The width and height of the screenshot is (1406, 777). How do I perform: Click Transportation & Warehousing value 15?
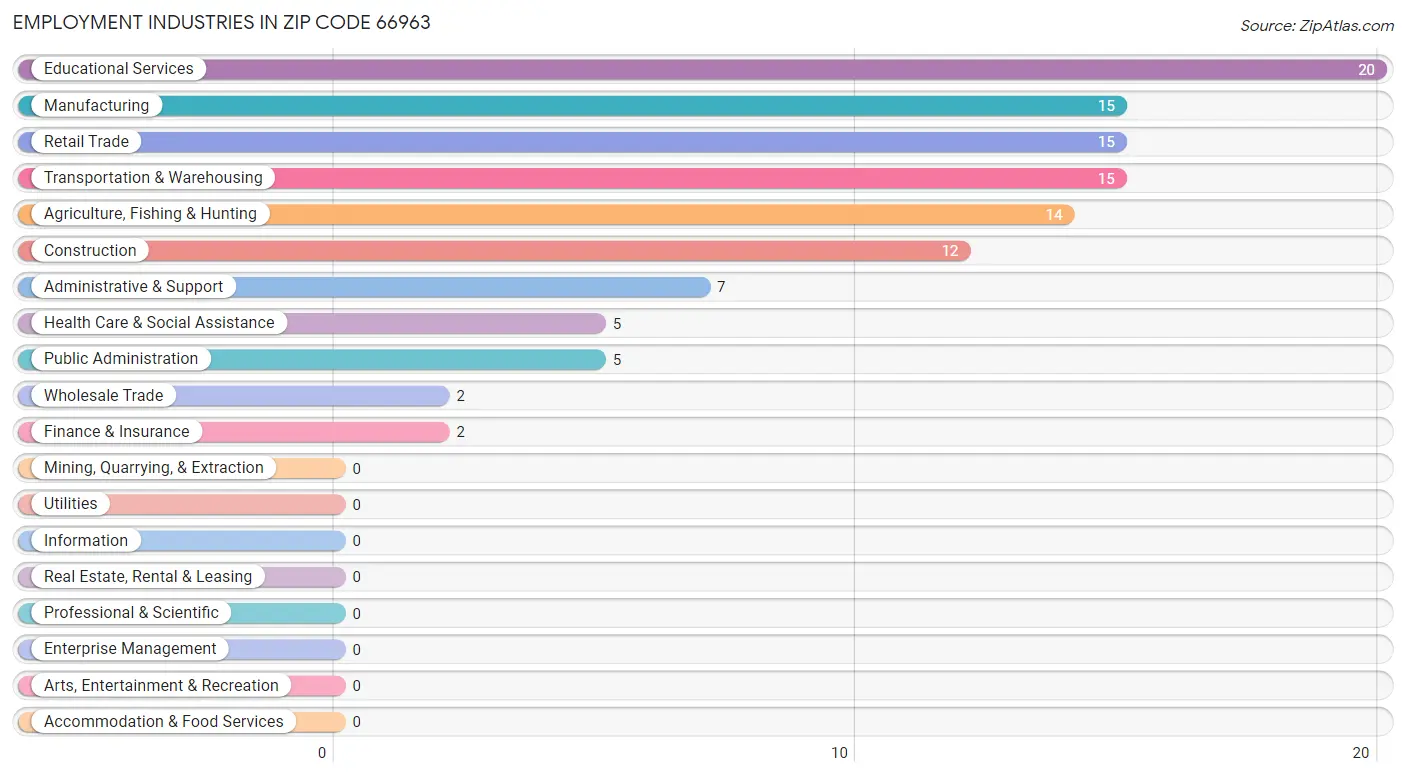(1106, 179)
